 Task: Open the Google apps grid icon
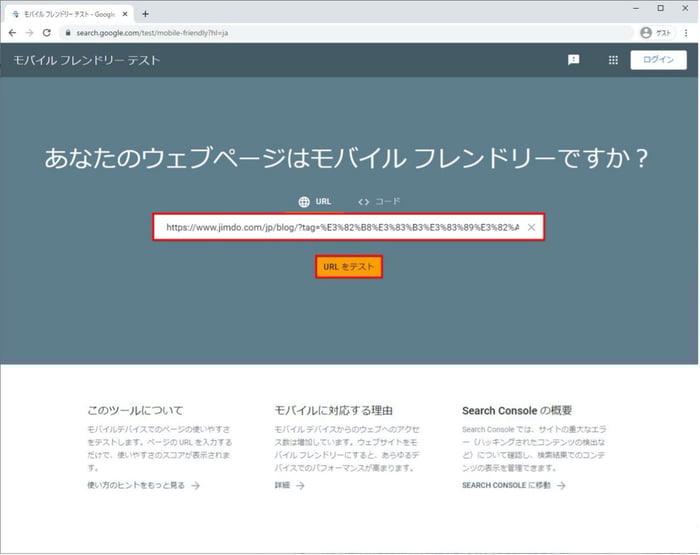tap(613, 60)
